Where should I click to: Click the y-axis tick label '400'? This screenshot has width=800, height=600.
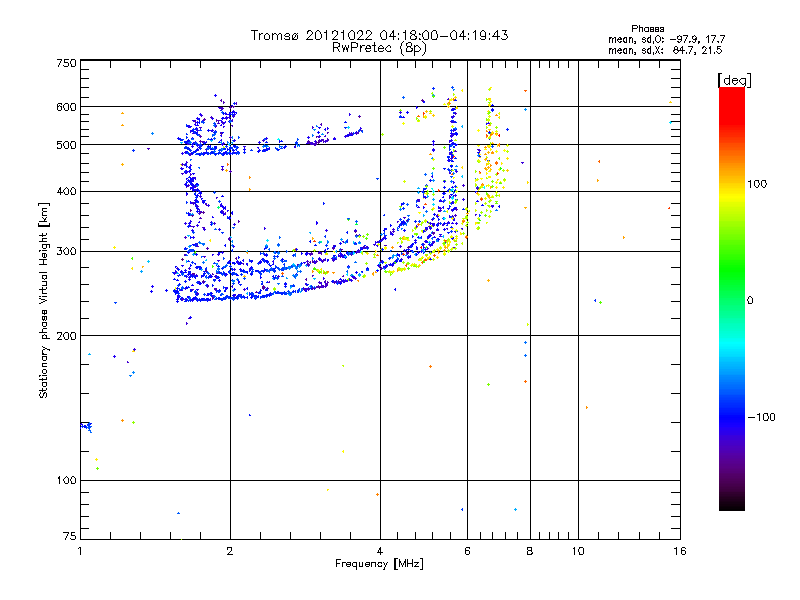click(x=66, y=191)
